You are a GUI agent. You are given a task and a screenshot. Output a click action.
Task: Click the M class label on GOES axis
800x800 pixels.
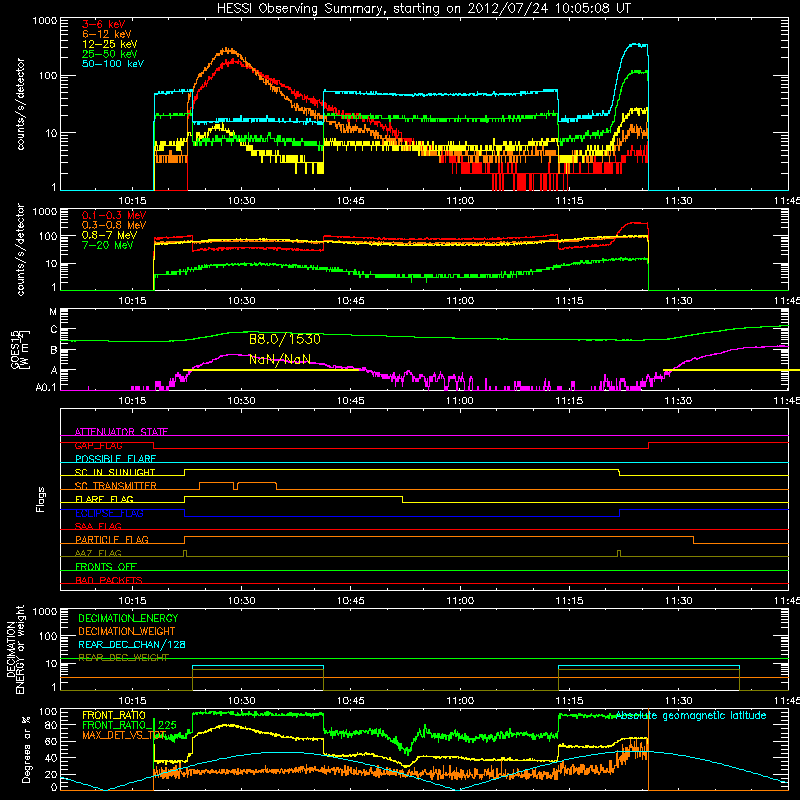53,311
